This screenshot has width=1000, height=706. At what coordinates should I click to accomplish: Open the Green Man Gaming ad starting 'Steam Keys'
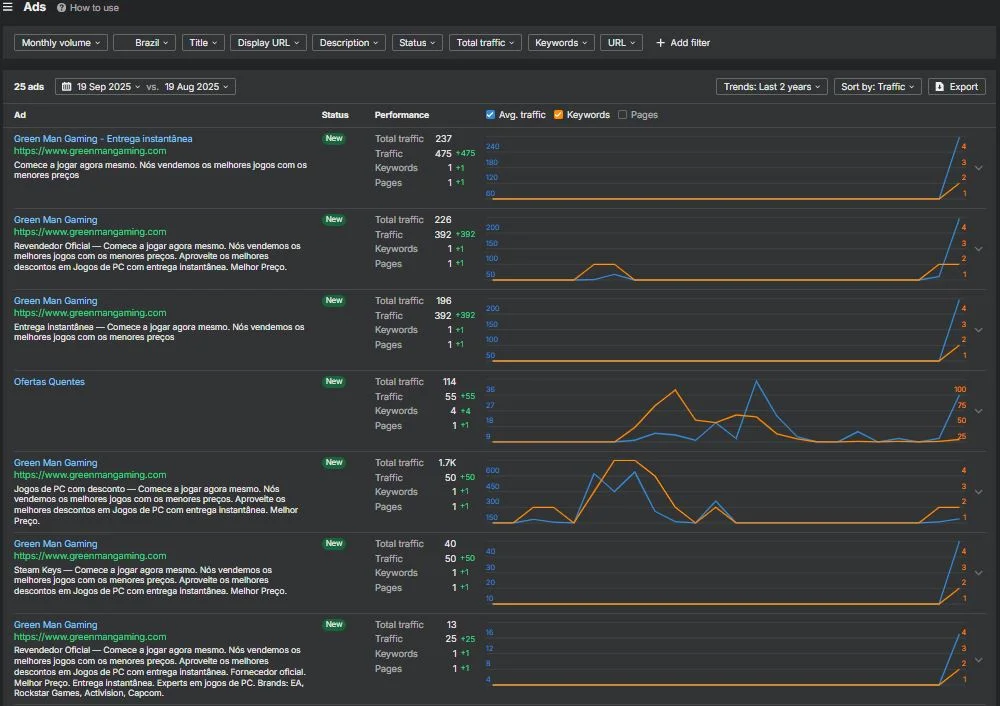tap(55, 543)
